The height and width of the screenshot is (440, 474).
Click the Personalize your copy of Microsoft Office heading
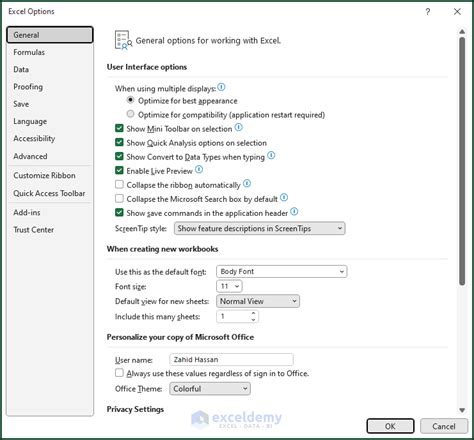point(180,337)
